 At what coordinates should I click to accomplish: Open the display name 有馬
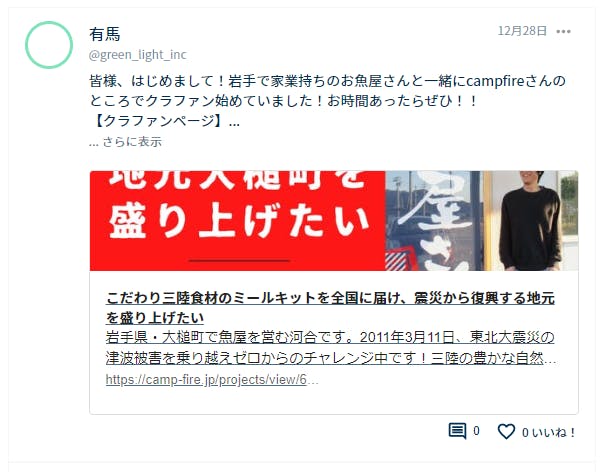point(105,34)
